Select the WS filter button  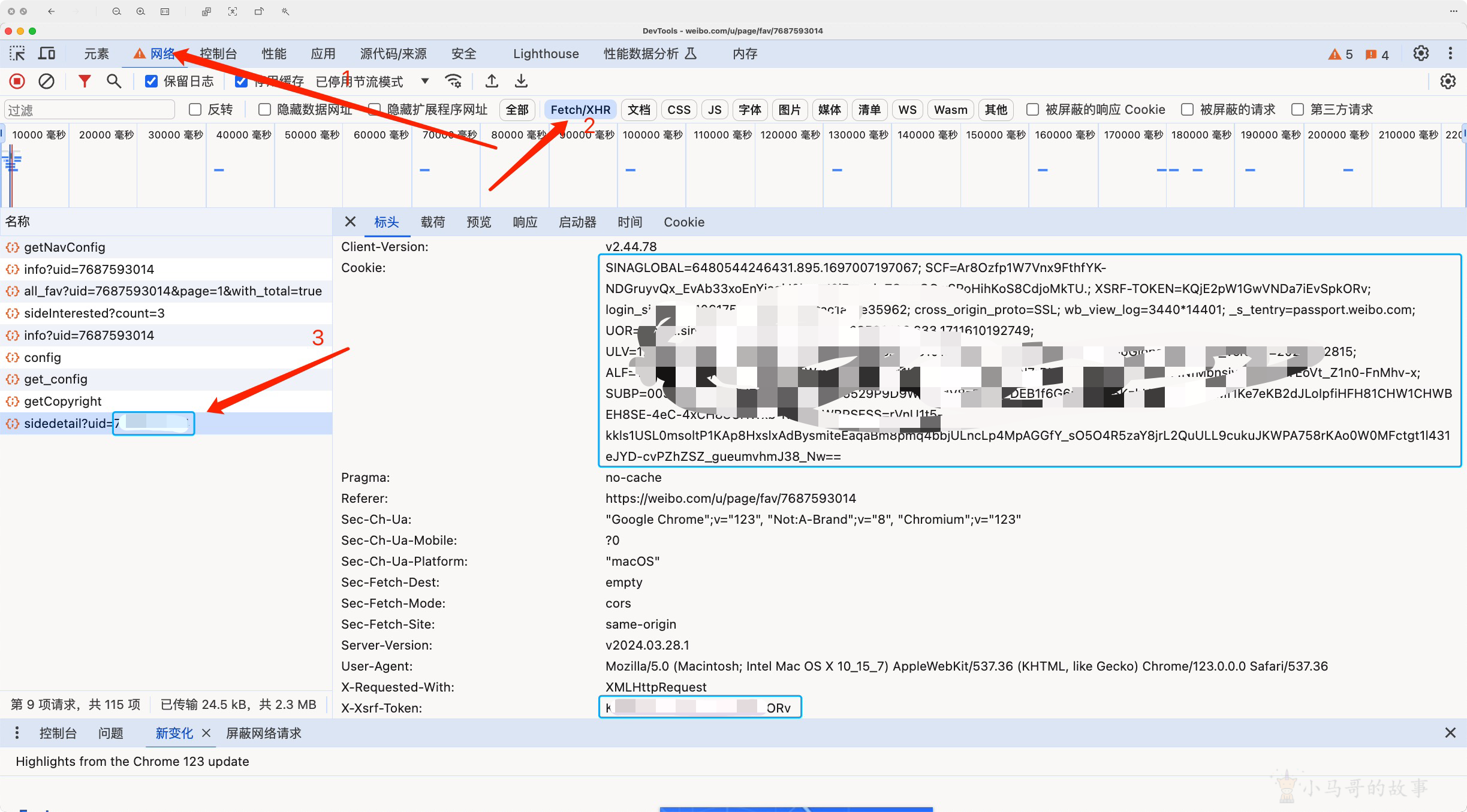907,110
